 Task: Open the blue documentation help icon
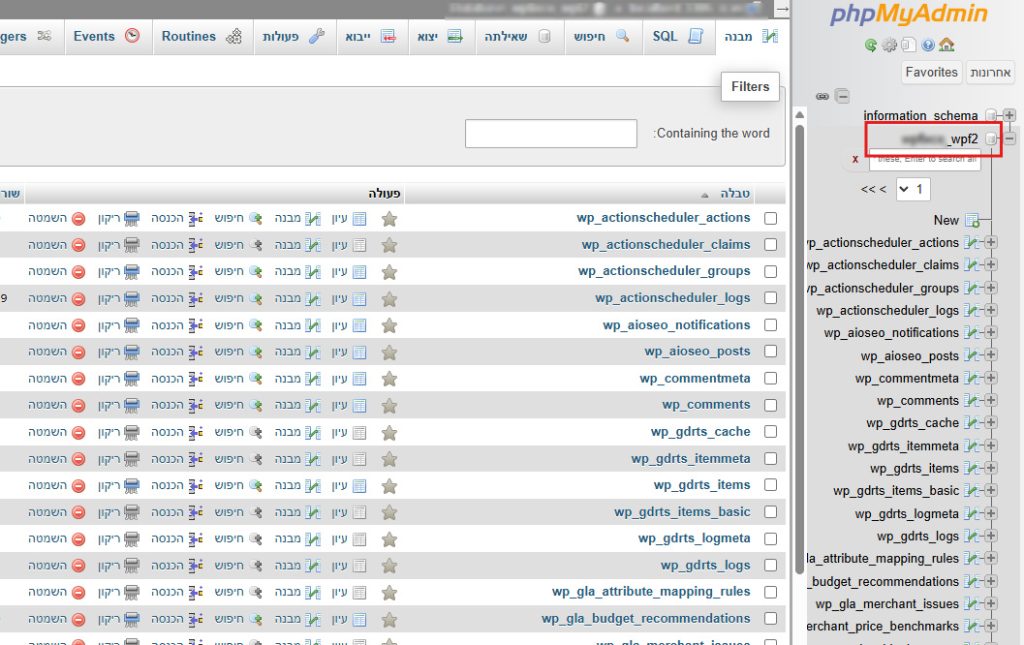tap(928, 45)
